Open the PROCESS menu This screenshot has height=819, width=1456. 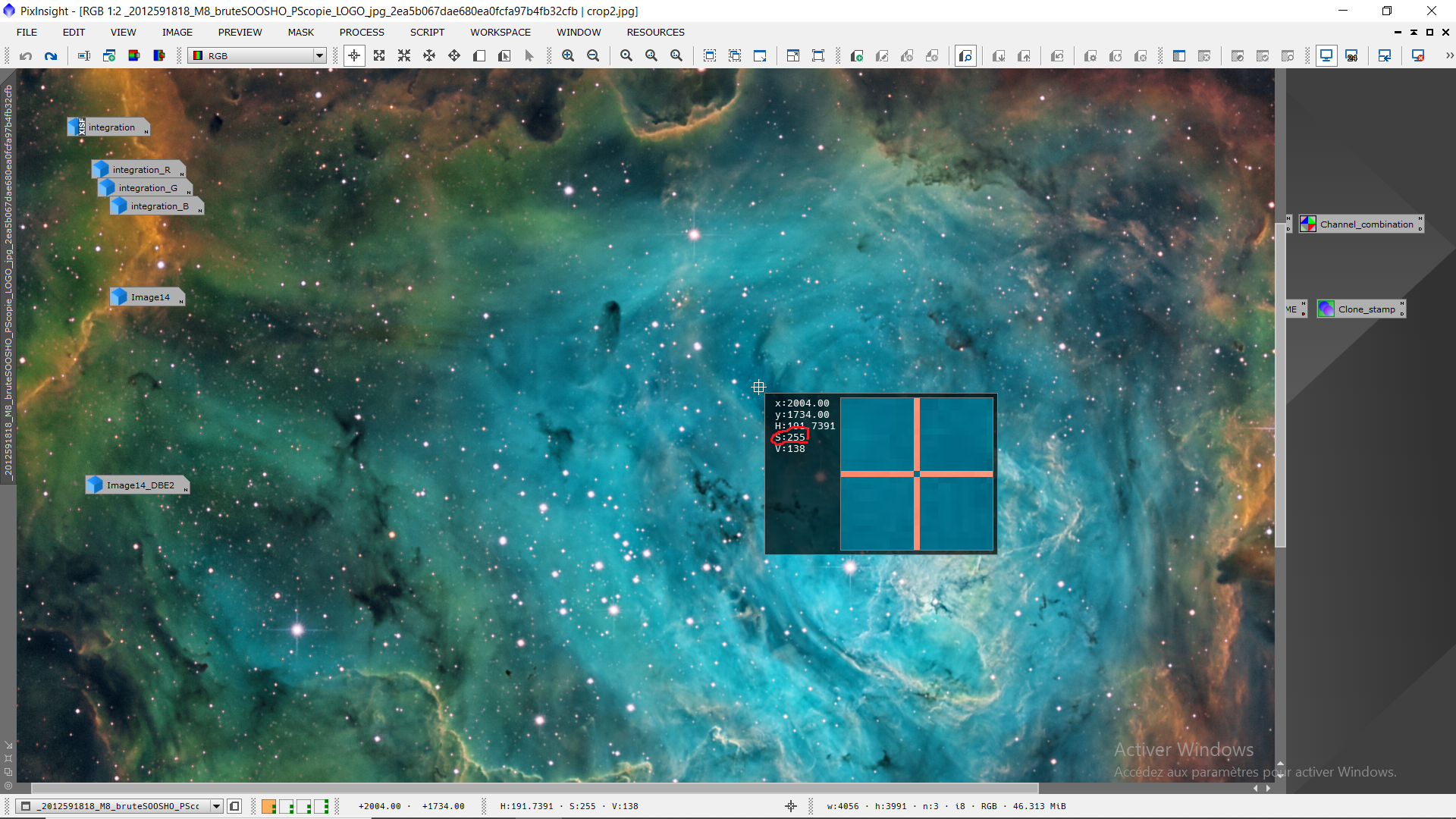[362, 32]
